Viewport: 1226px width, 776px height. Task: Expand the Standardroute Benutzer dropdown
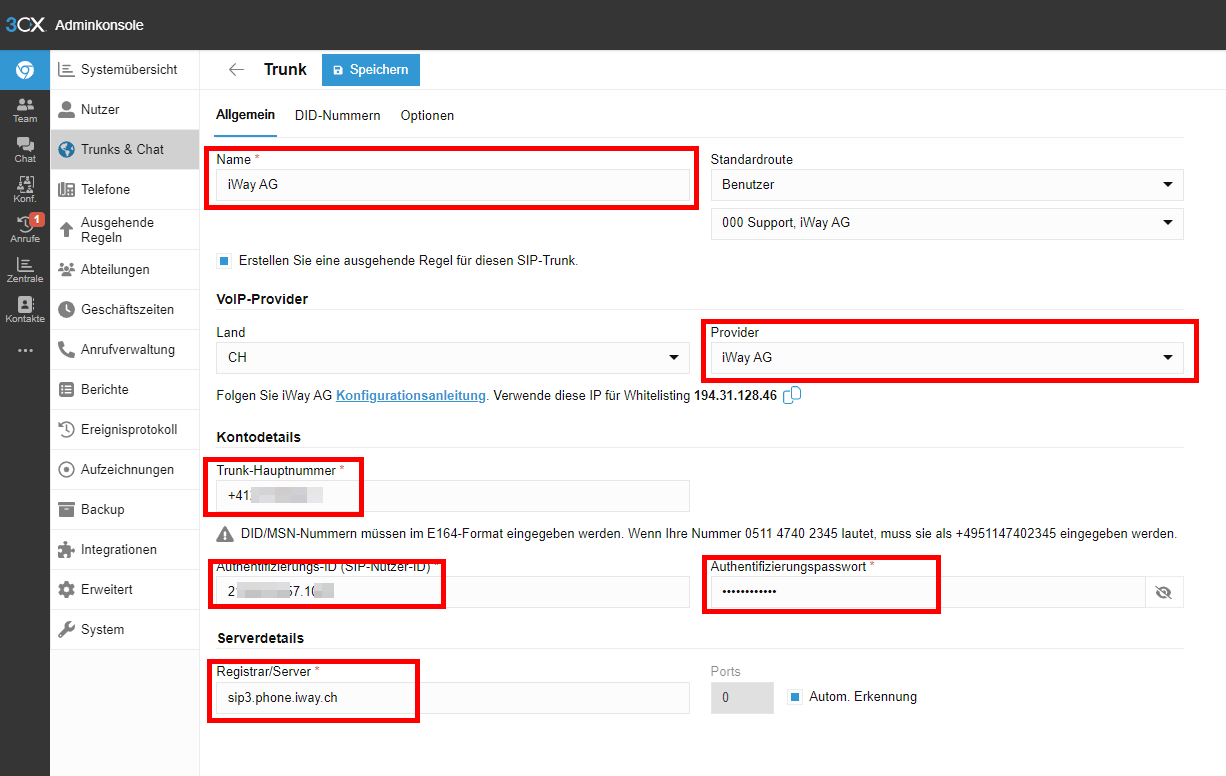point(946,185)
